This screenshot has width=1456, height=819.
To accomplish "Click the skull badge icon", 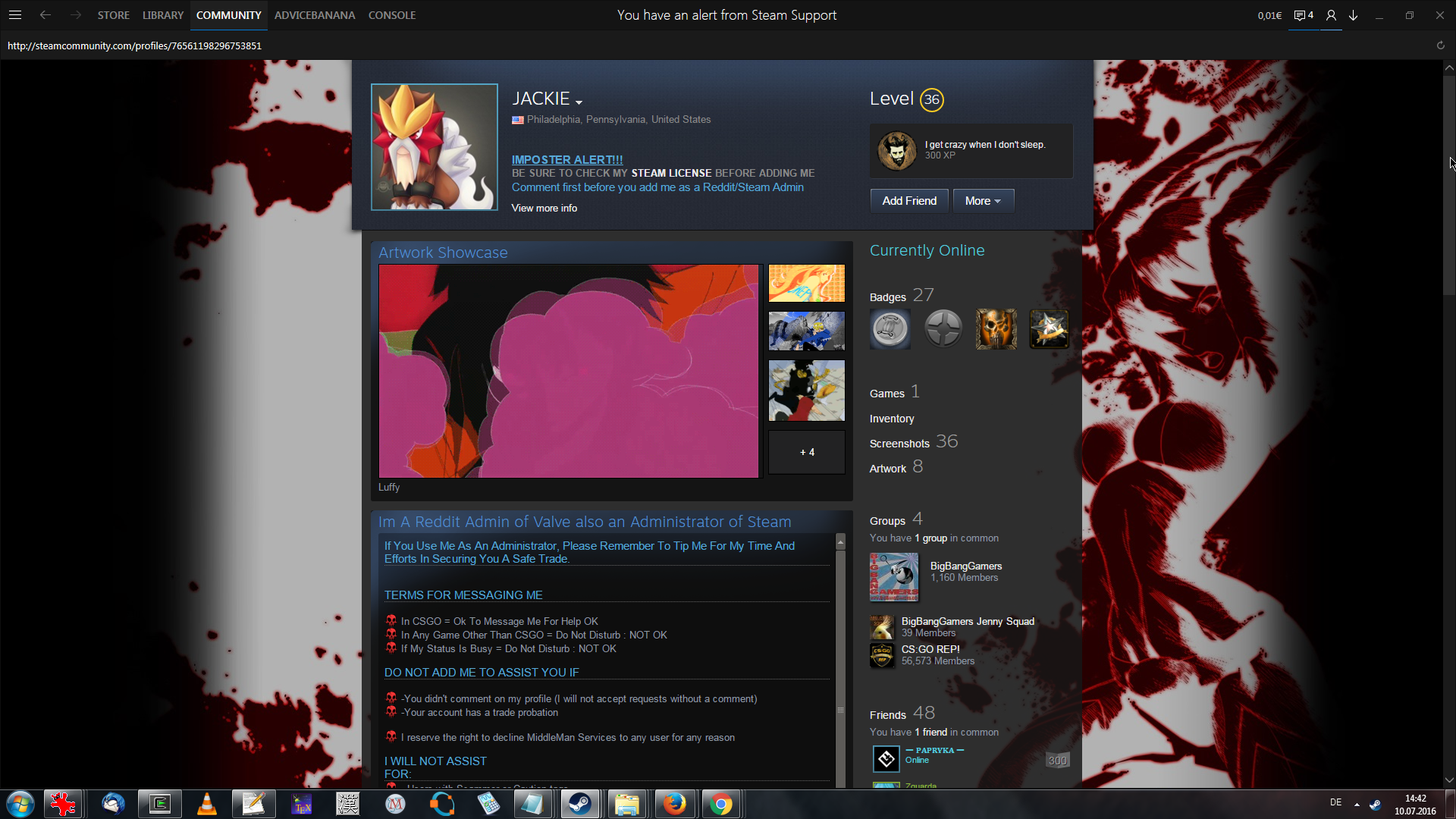I will point(996,329).
